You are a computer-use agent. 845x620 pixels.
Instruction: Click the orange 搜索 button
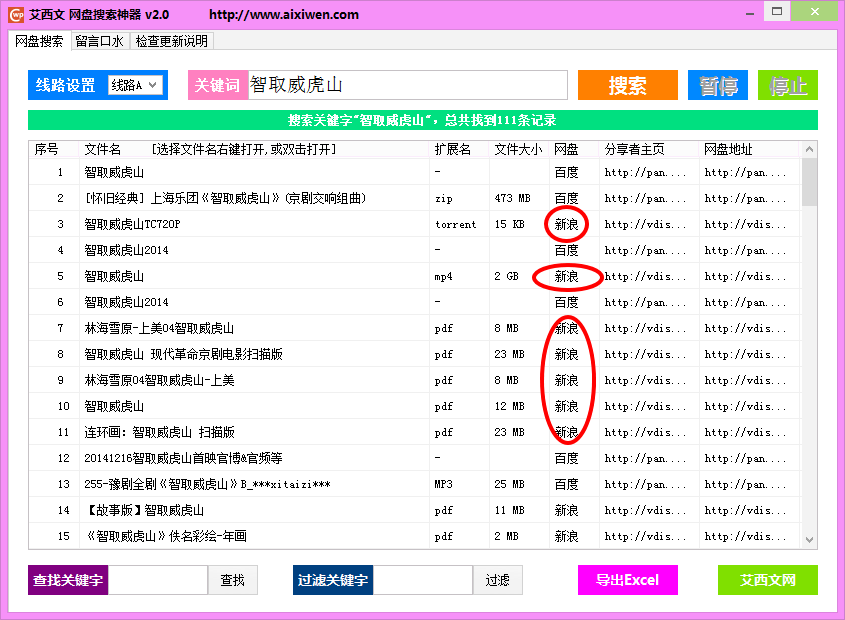tap(627, 86)
